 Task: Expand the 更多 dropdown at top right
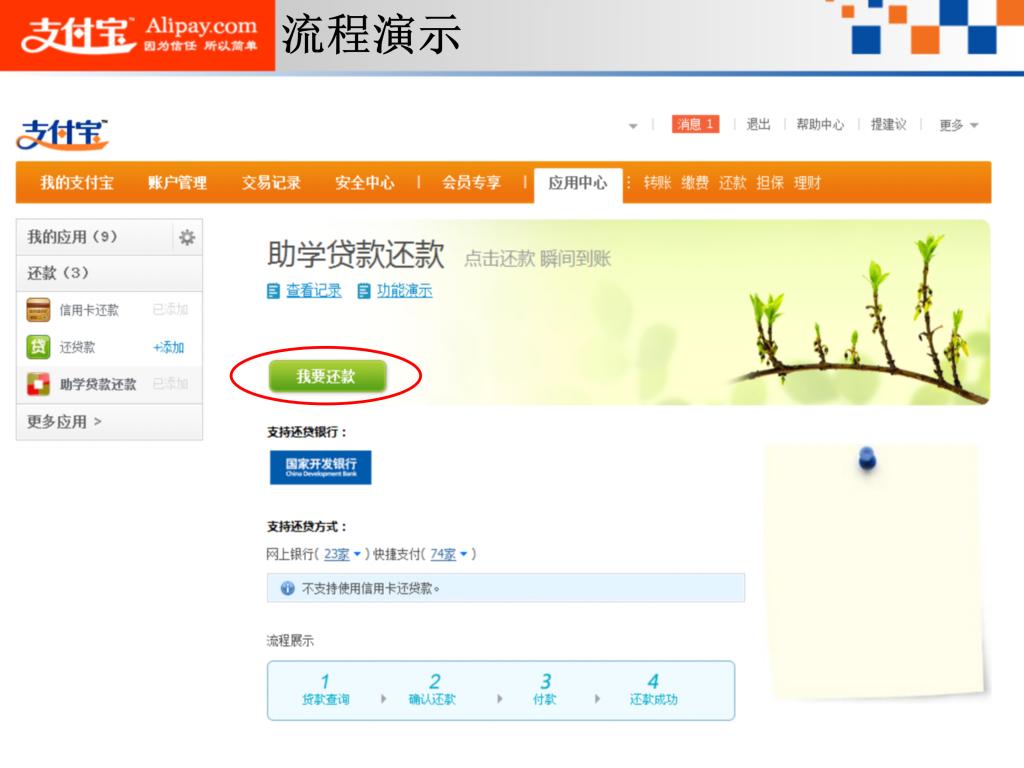(958, 125)
